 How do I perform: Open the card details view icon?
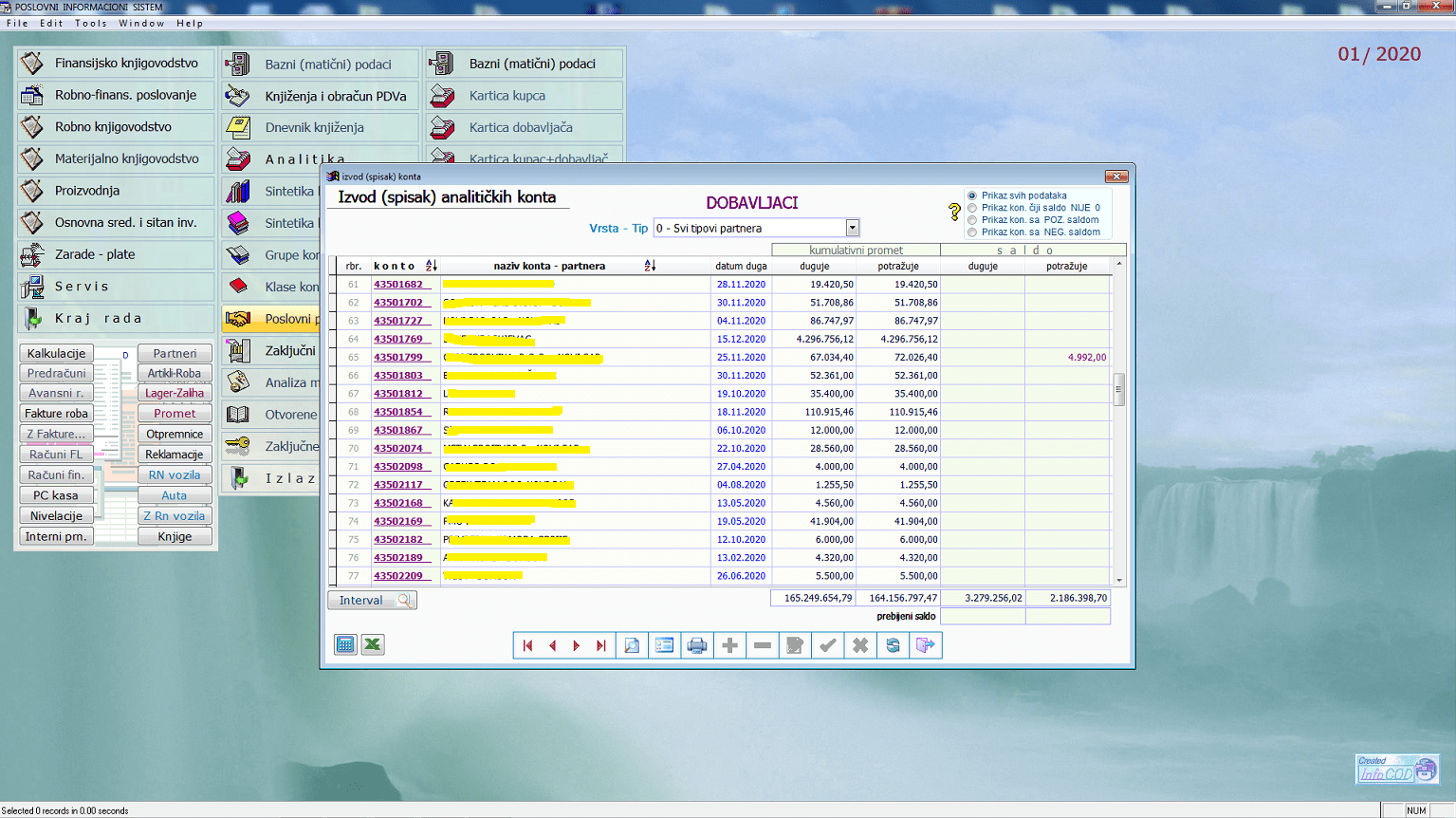tap(664, 645)
